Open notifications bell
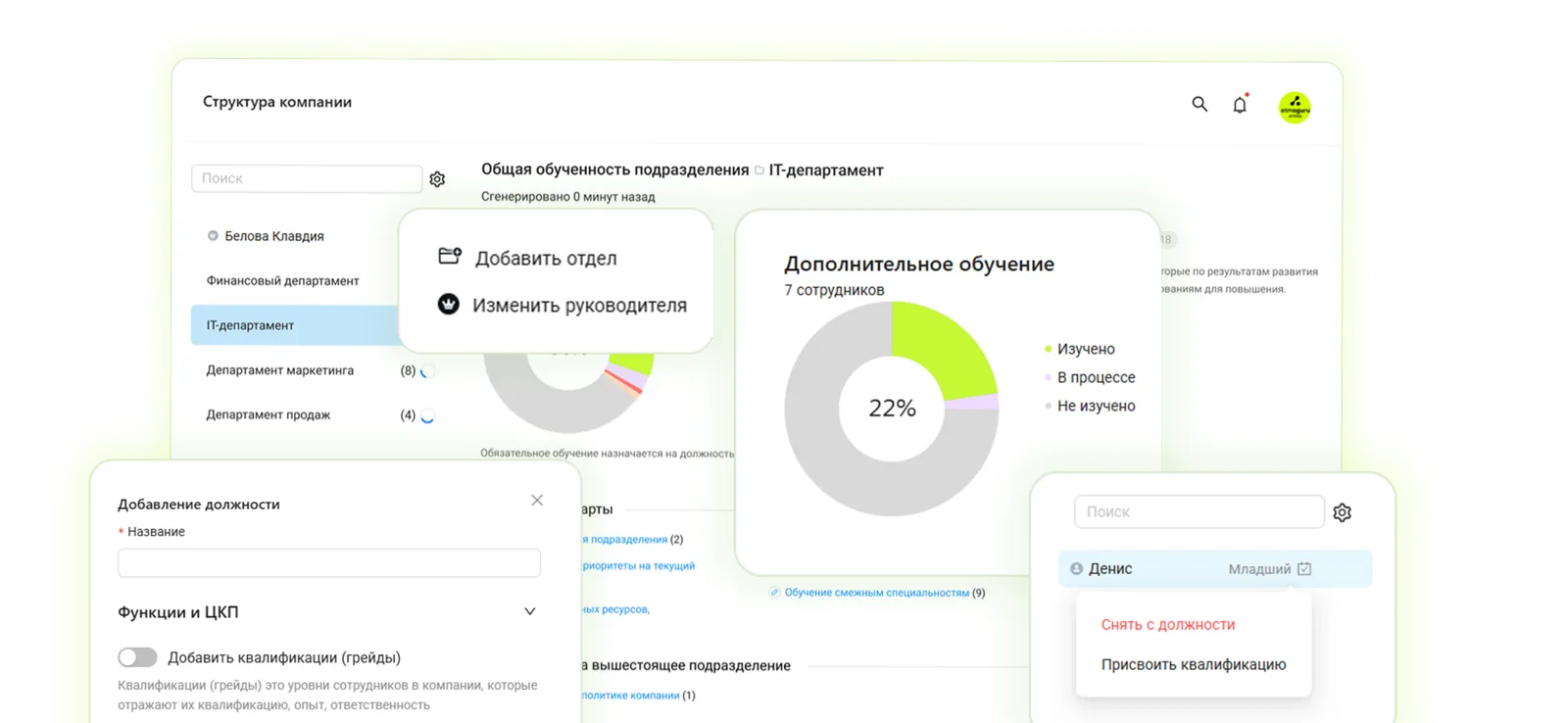Image resolution: width=1568 pixels, height=723 pixels. point(1240,104)
